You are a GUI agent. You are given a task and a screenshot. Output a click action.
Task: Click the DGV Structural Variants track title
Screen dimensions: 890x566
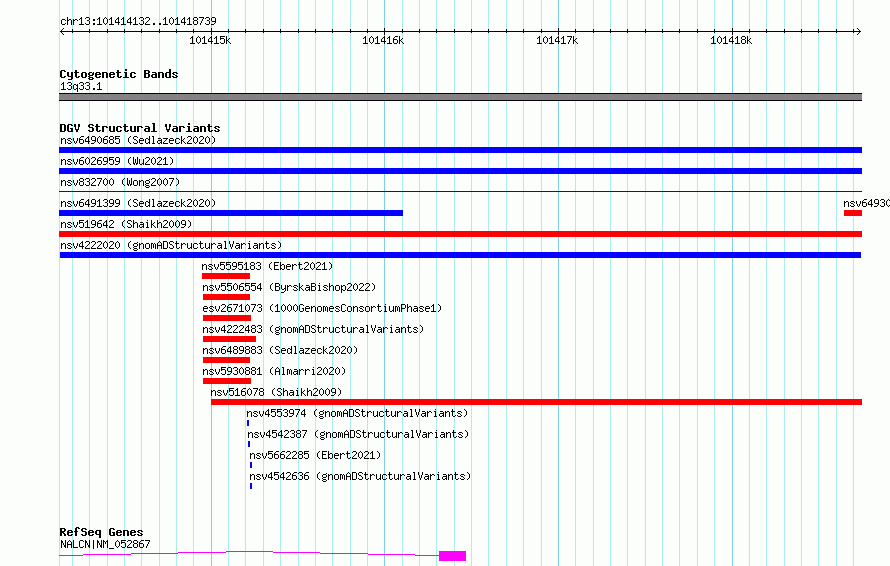point(140,128)
